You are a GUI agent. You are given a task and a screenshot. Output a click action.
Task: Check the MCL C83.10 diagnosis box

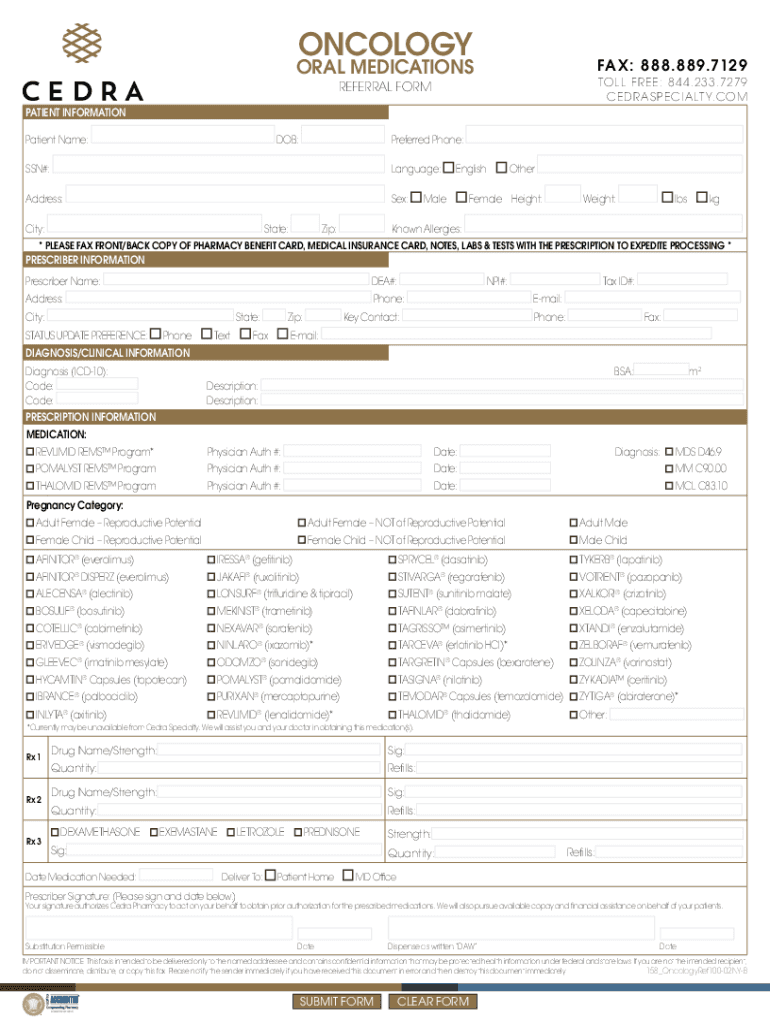669,486
